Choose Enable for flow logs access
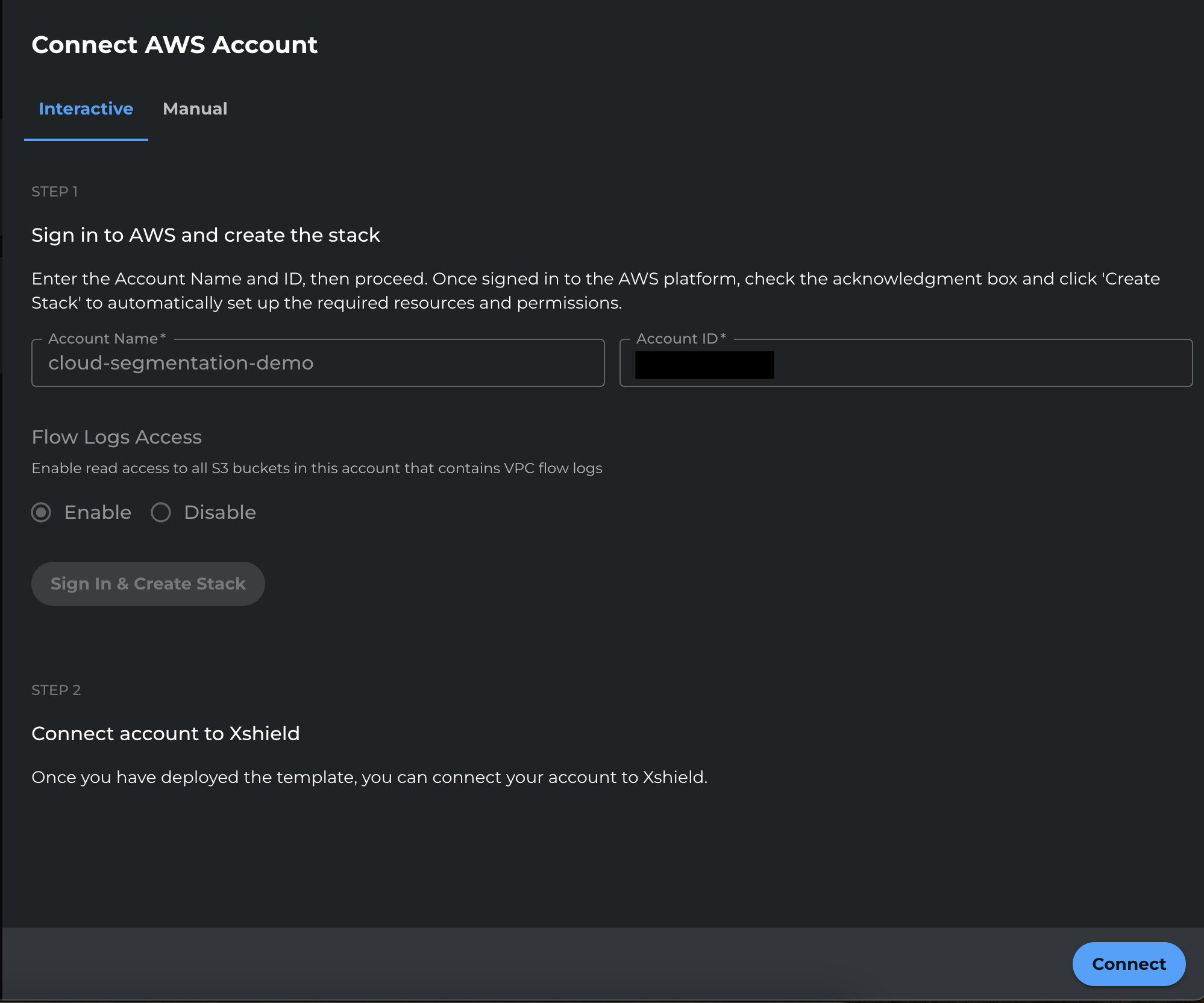This screenshot has width=1204, height=1003. click(x=41, y=513)
